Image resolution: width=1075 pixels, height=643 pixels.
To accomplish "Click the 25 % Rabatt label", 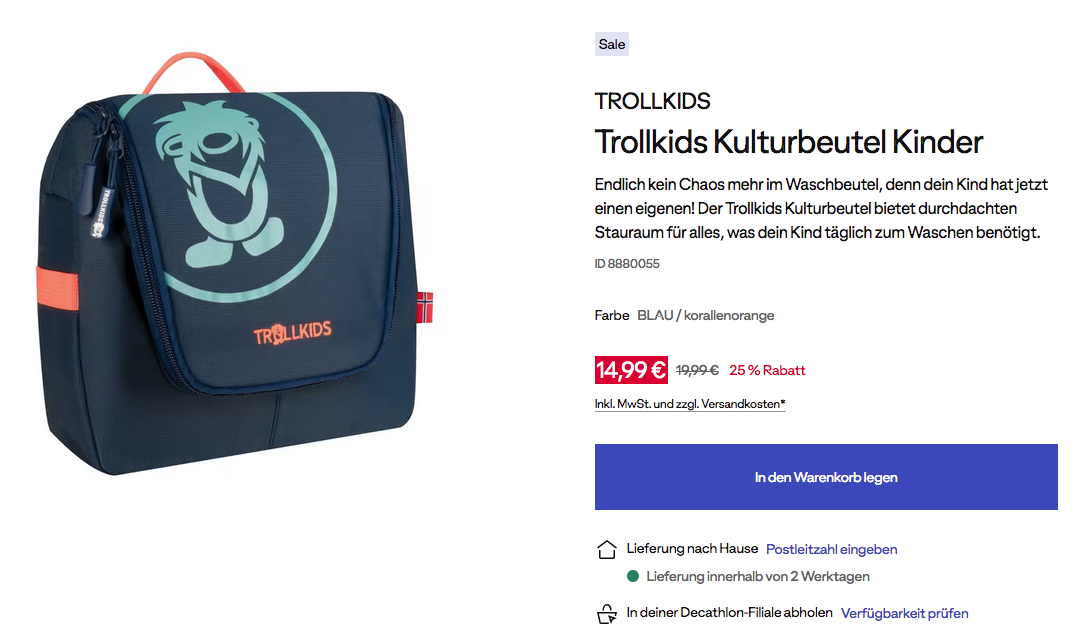I will pyautogui.click(x=767, y=370).
